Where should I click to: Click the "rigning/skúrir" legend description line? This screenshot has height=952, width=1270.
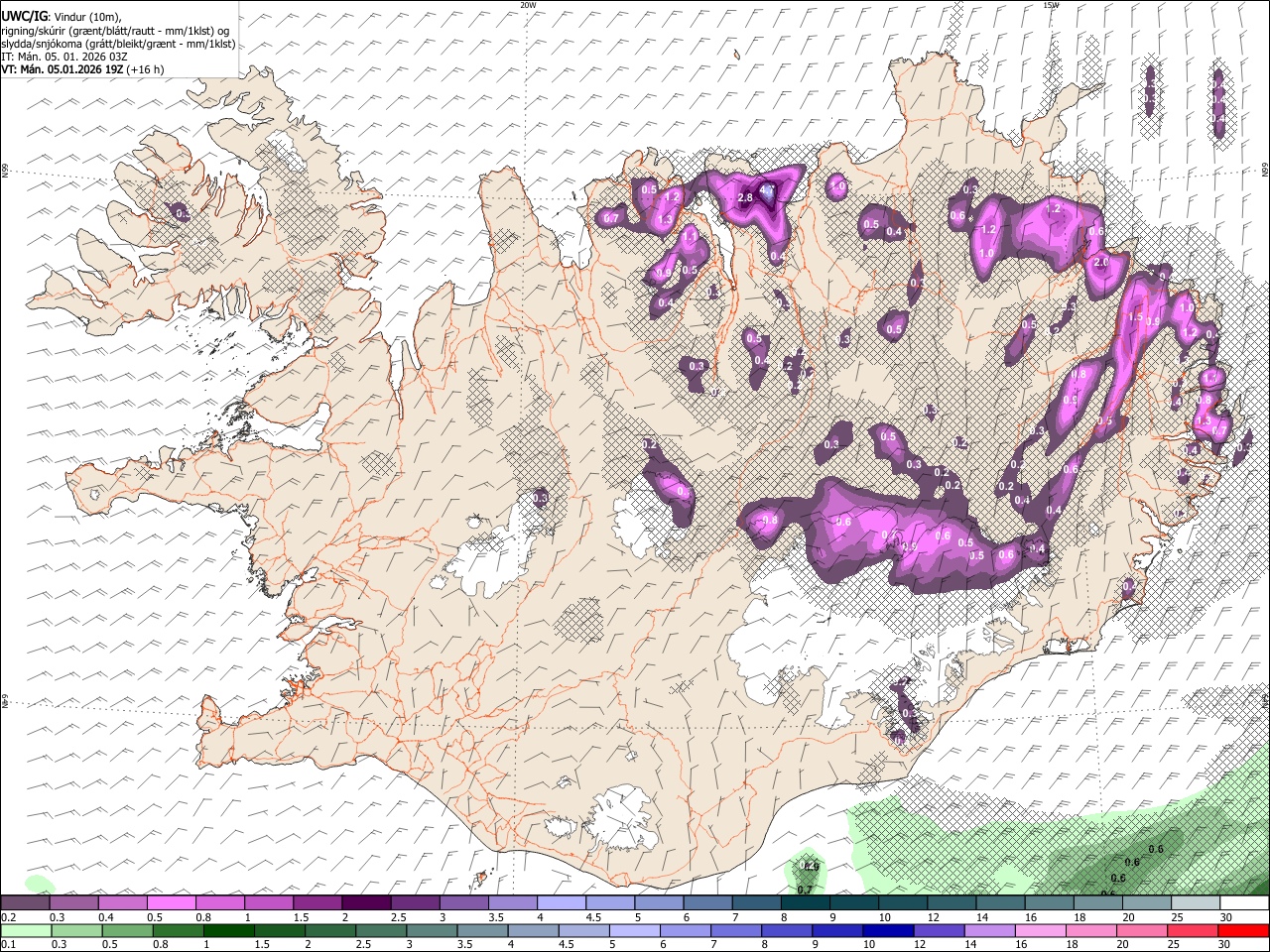point(115,31)
